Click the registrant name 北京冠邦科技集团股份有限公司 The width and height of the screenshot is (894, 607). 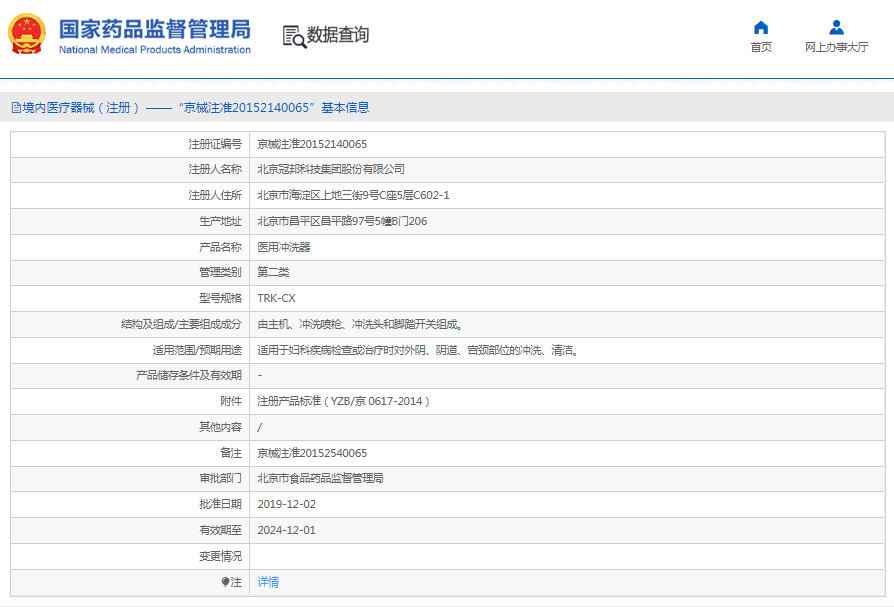pyautogui.click(x=331, y=169)
